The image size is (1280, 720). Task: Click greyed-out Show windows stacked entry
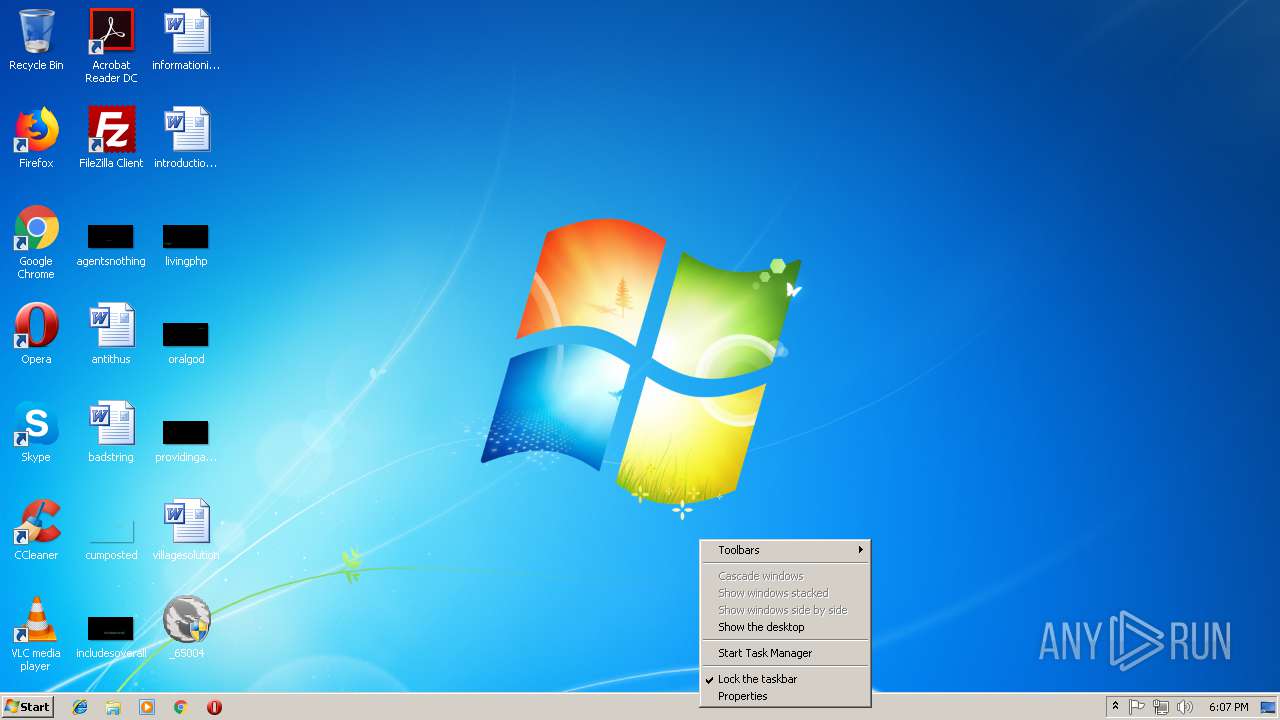pyautogui.click(x=785, y=593)
